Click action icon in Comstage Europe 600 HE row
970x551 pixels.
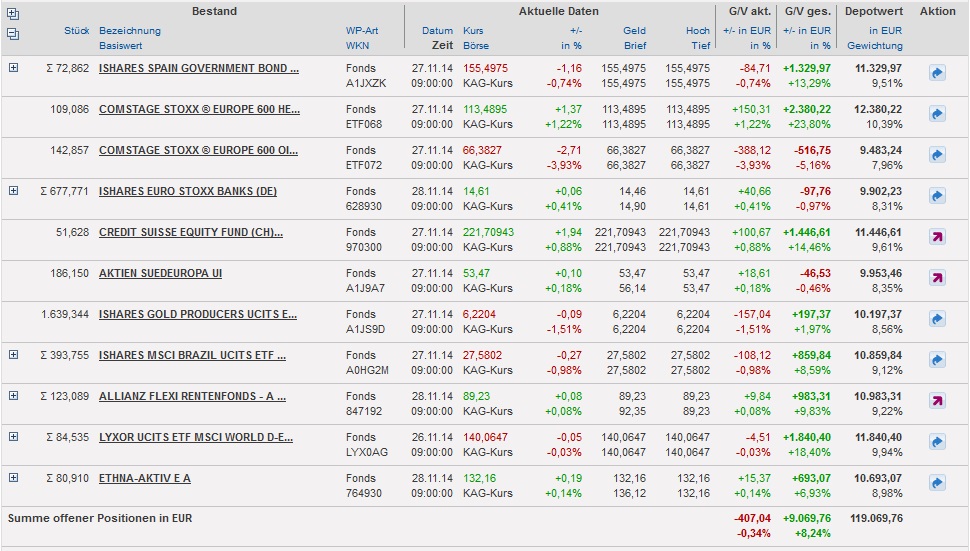(x=937, y=115)
